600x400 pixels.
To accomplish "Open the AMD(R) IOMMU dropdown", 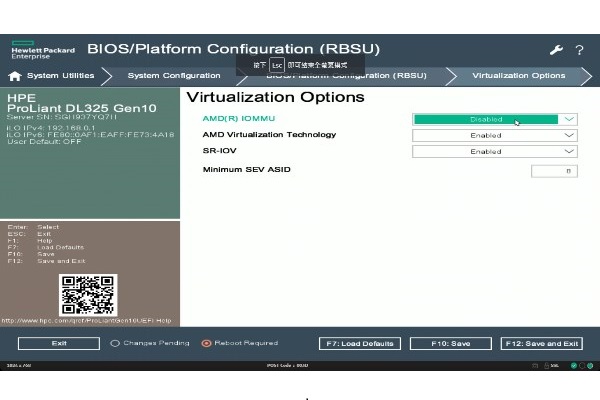I will 494,119.
